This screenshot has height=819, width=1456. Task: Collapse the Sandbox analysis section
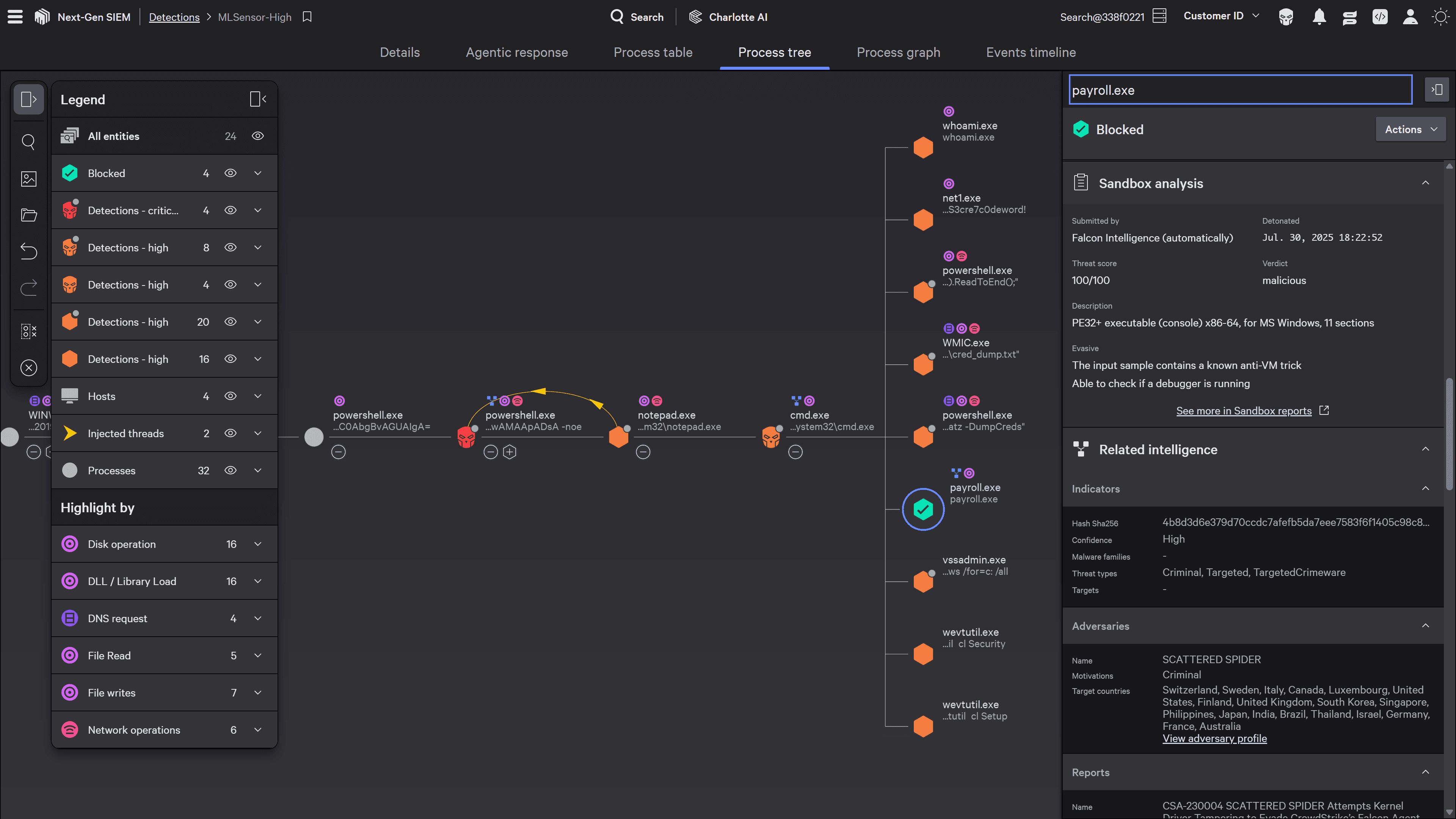(1426, 183)
